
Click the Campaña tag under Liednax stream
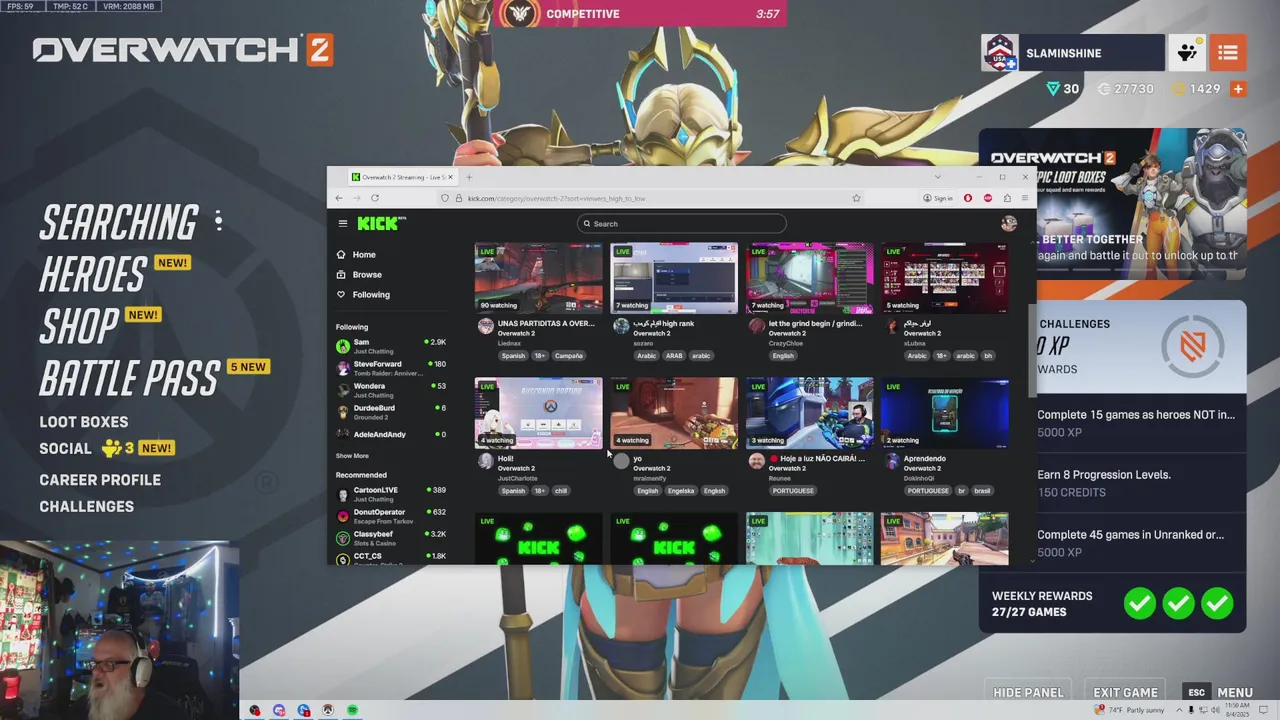click(x=569, y=355)
